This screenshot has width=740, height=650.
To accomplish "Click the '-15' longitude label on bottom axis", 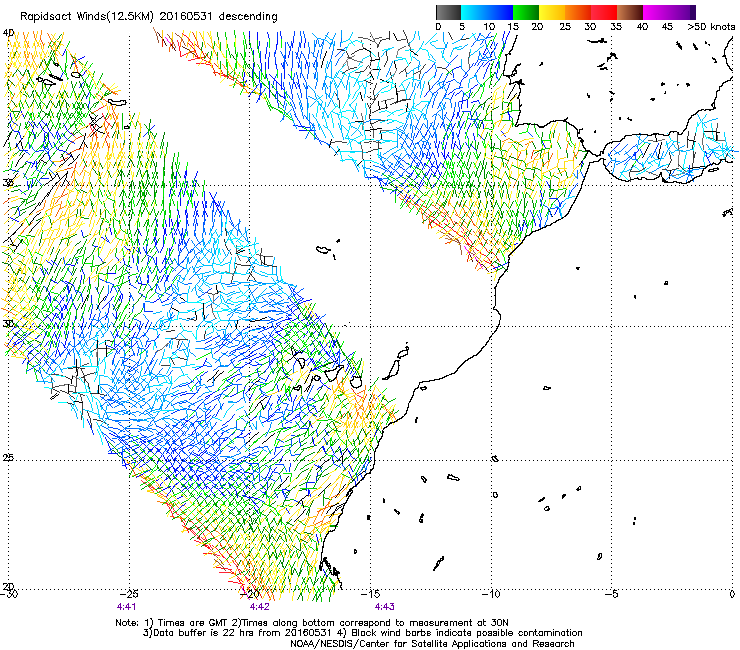I will (370, 594).
